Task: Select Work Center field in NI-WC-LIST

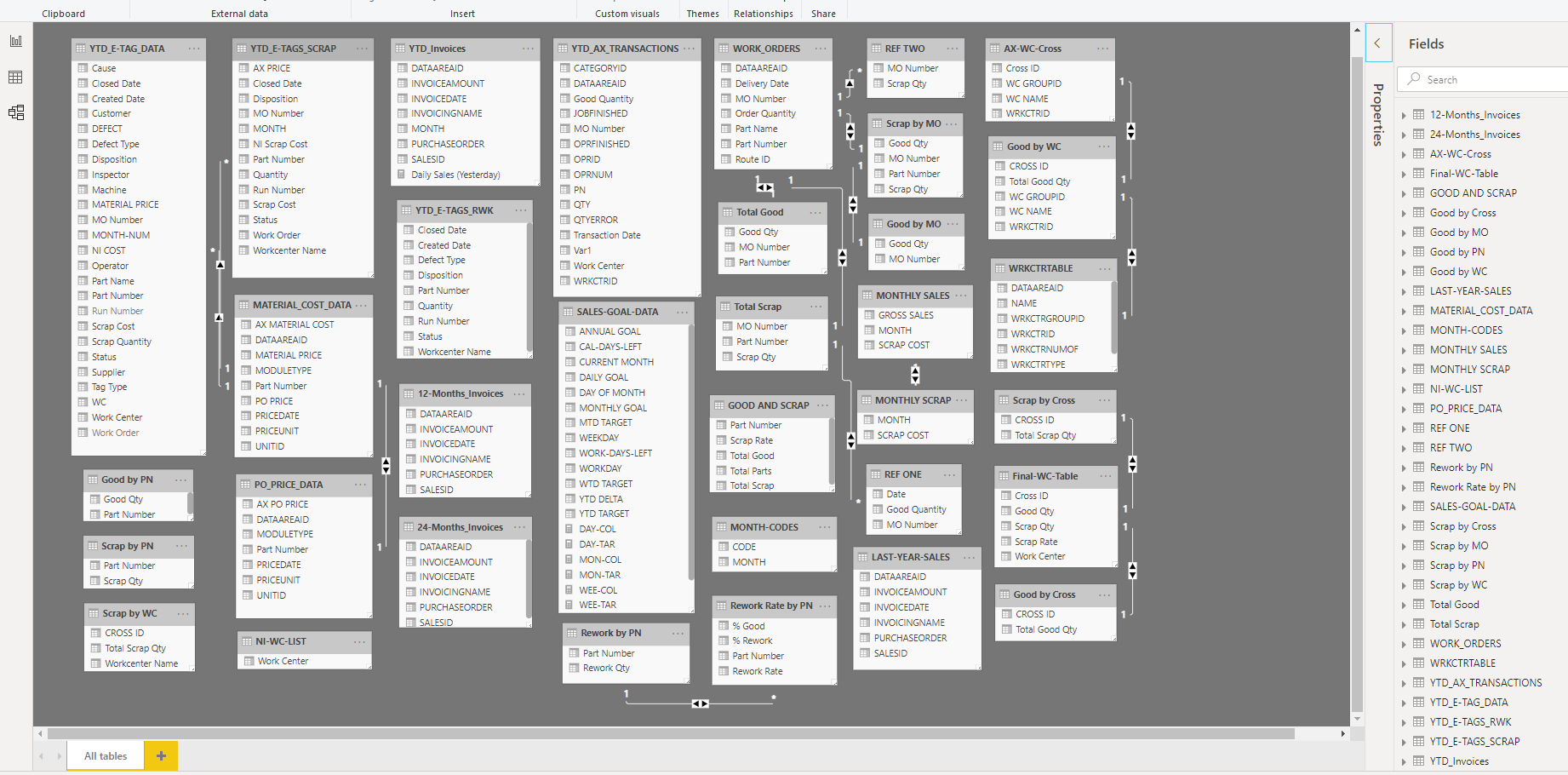Action: coord(283,661)
